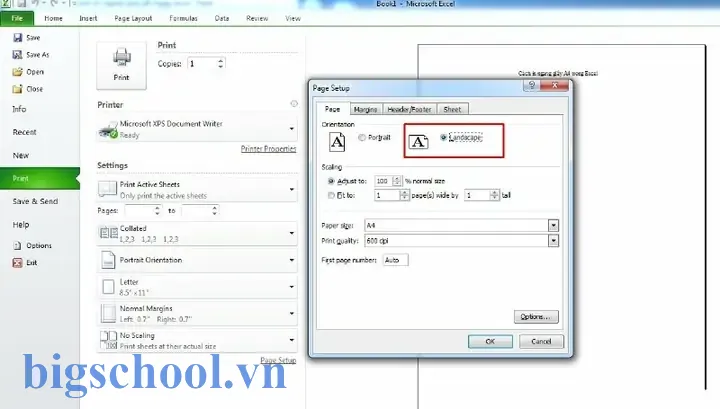The image size is (720, 409).
Task: Click the Options... button in Page Setup
Action: coord(536,317)
